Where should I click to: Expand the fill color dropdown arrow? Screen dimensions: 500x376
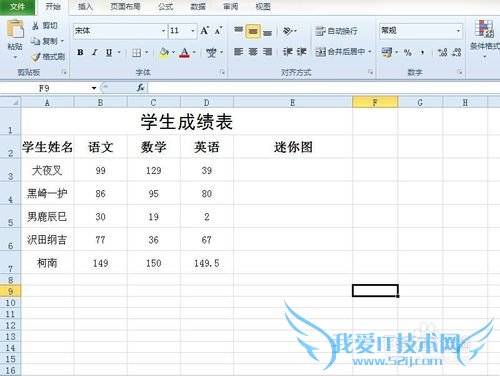pos(173,52)
